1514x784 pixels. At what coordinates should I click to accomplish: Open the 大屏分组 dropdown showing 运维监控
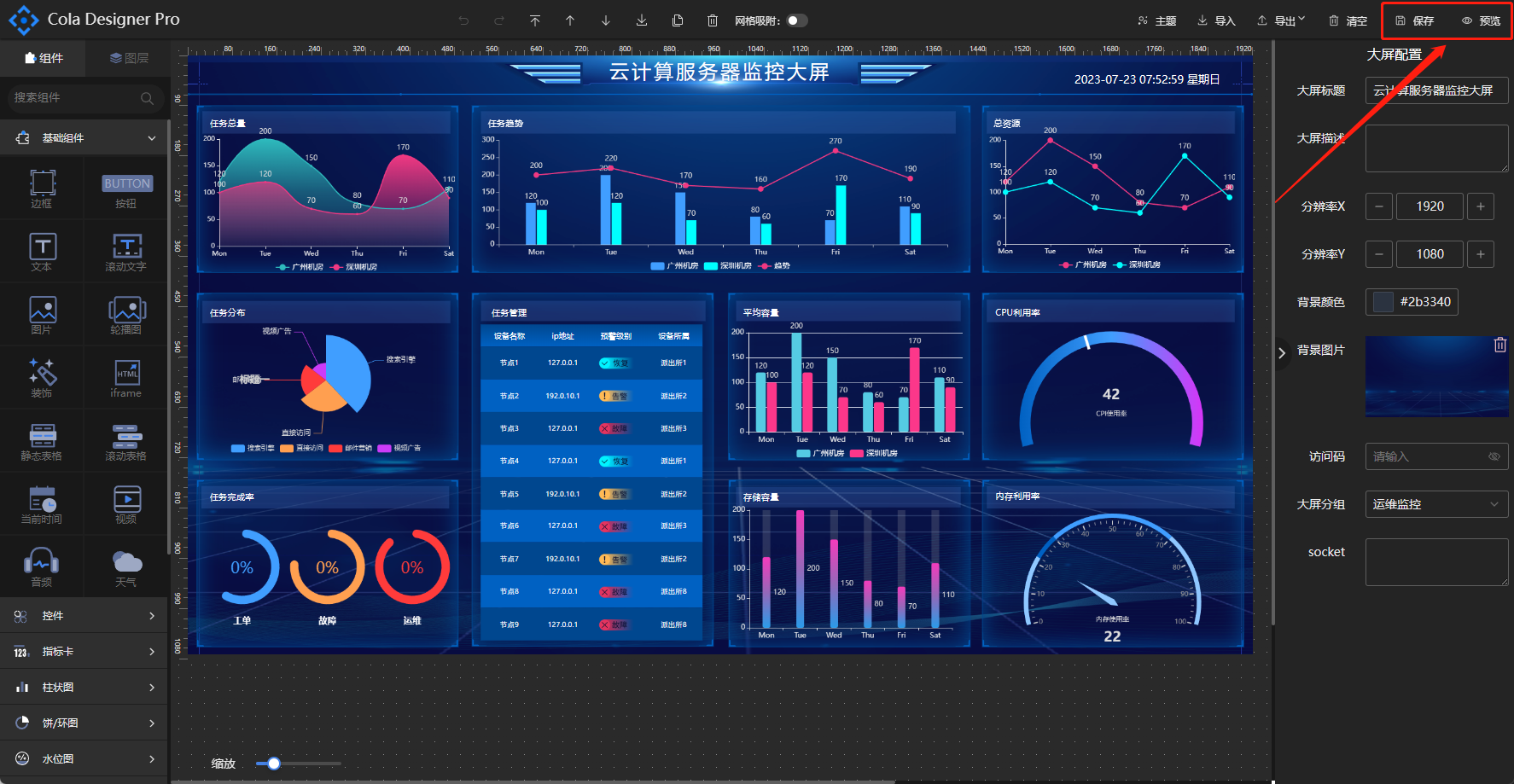[x=1436, y=504]
